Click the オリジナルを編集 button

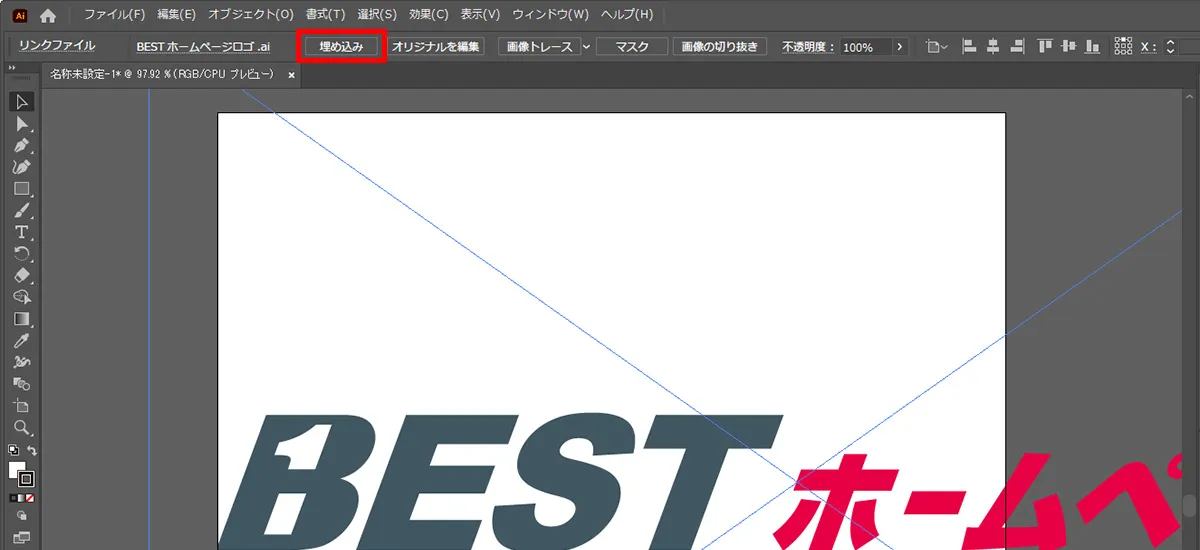(436, 47)
